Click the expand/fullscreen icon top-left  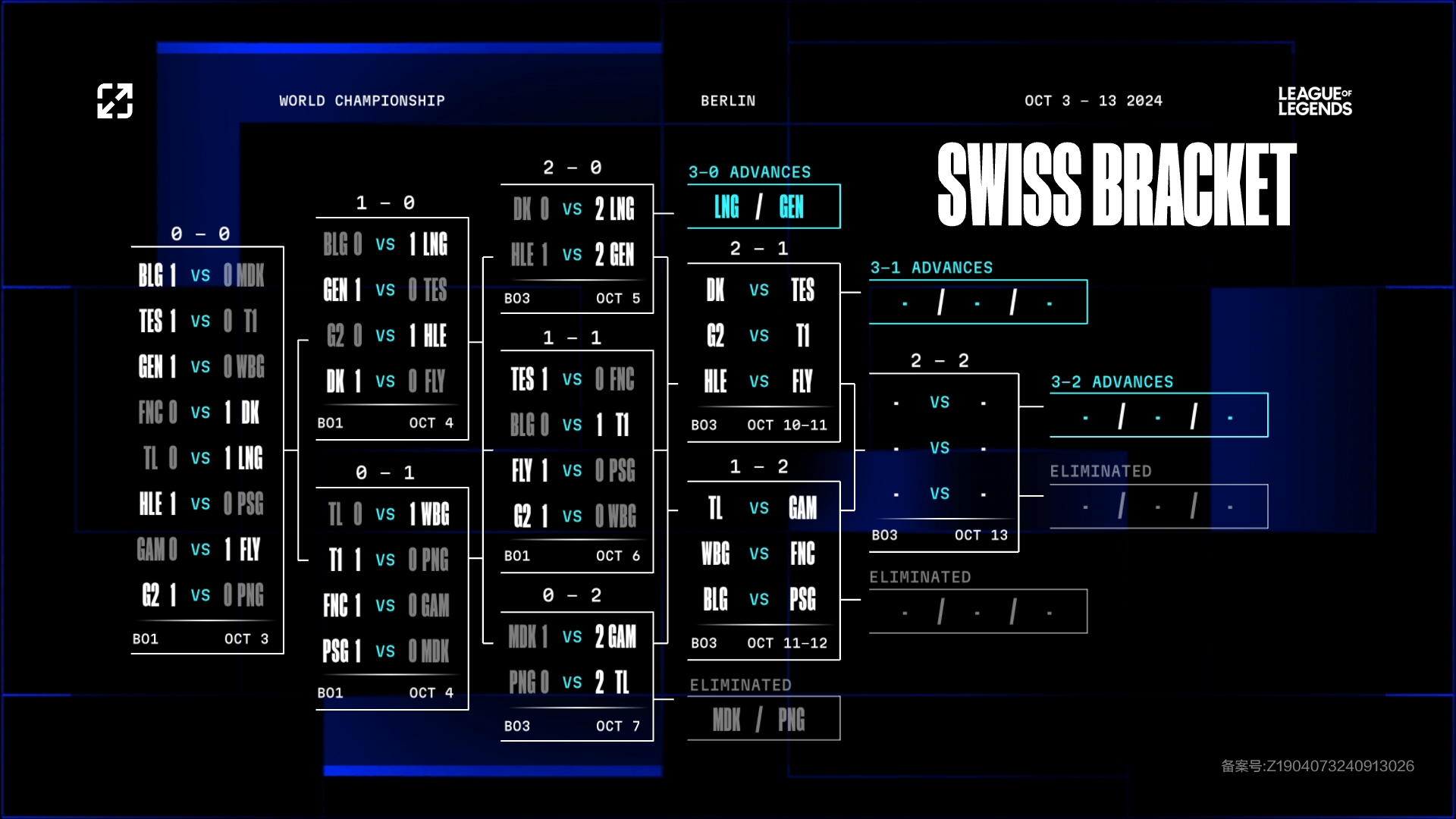(112, 99)
